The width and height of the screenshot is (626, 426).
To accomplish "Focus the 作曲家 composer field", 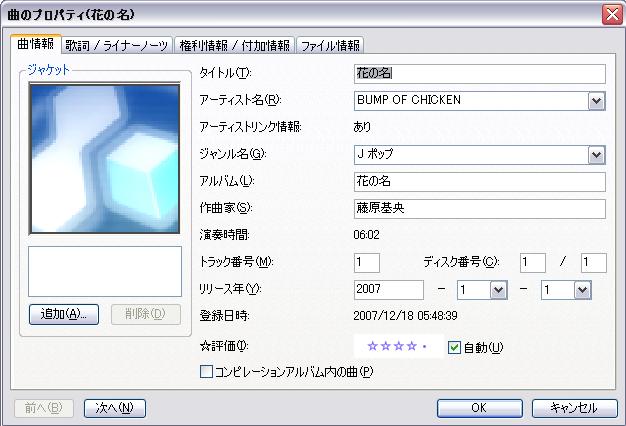I will [x=480, y=209].
